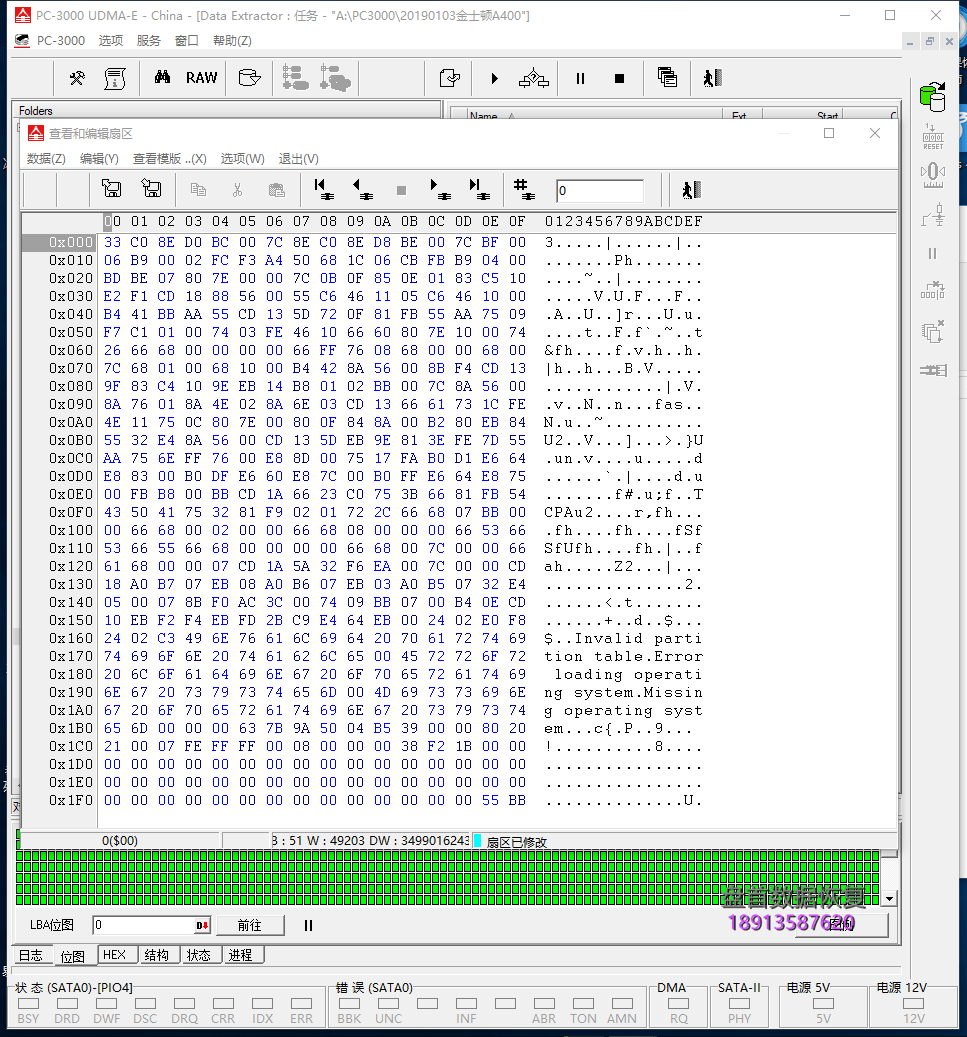Open the disk folder toolbar icon
967x1037 pixels.
tap(249, 78)
